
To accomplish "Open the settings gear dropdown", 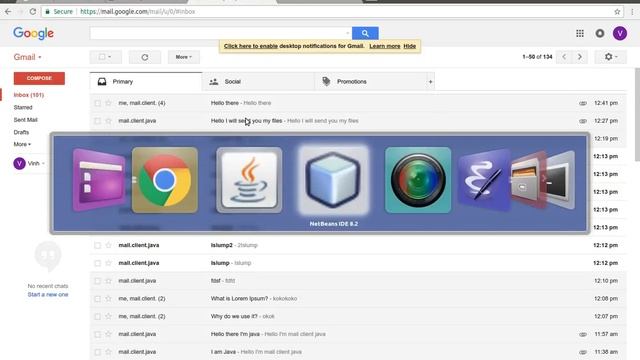I will (611, 57).
